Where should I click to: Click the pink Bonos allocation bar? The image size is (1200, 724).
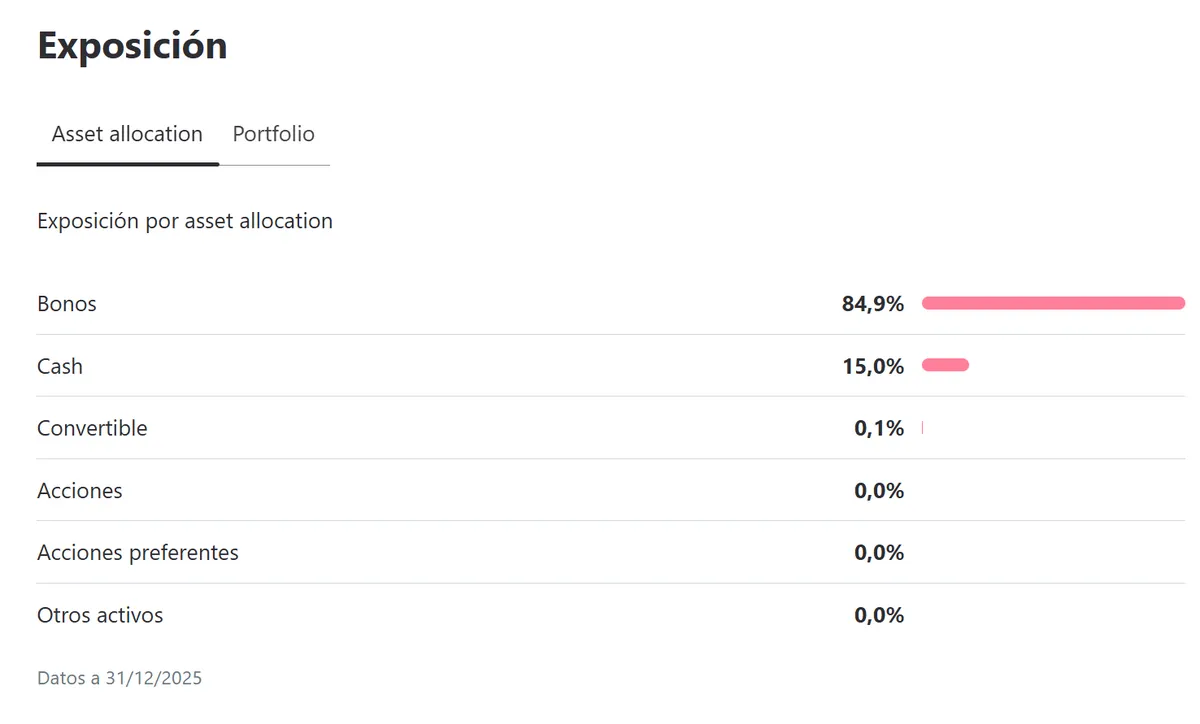tap(1052, 303)
